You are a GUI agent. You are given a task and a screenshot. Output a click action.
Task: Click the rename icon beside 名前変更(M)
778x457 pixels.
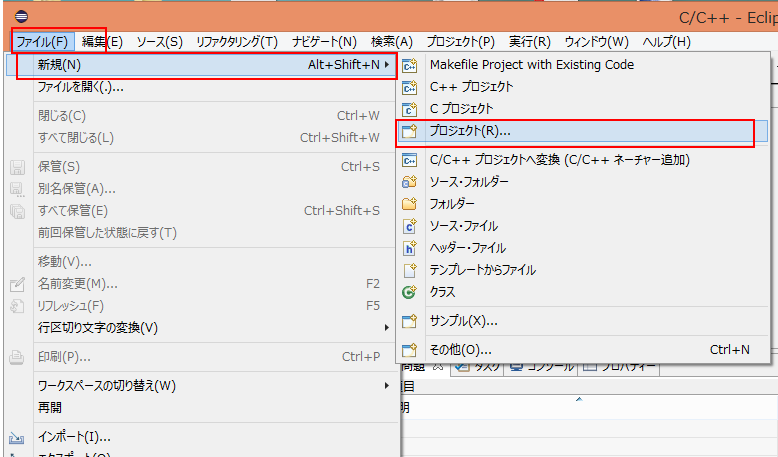[17, 284]
